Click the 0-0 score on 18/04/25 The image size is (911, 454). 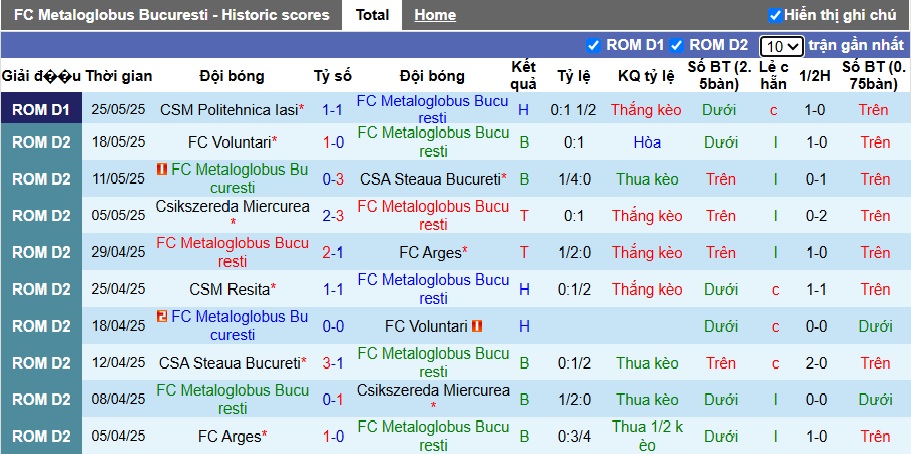tap(333, 327)
